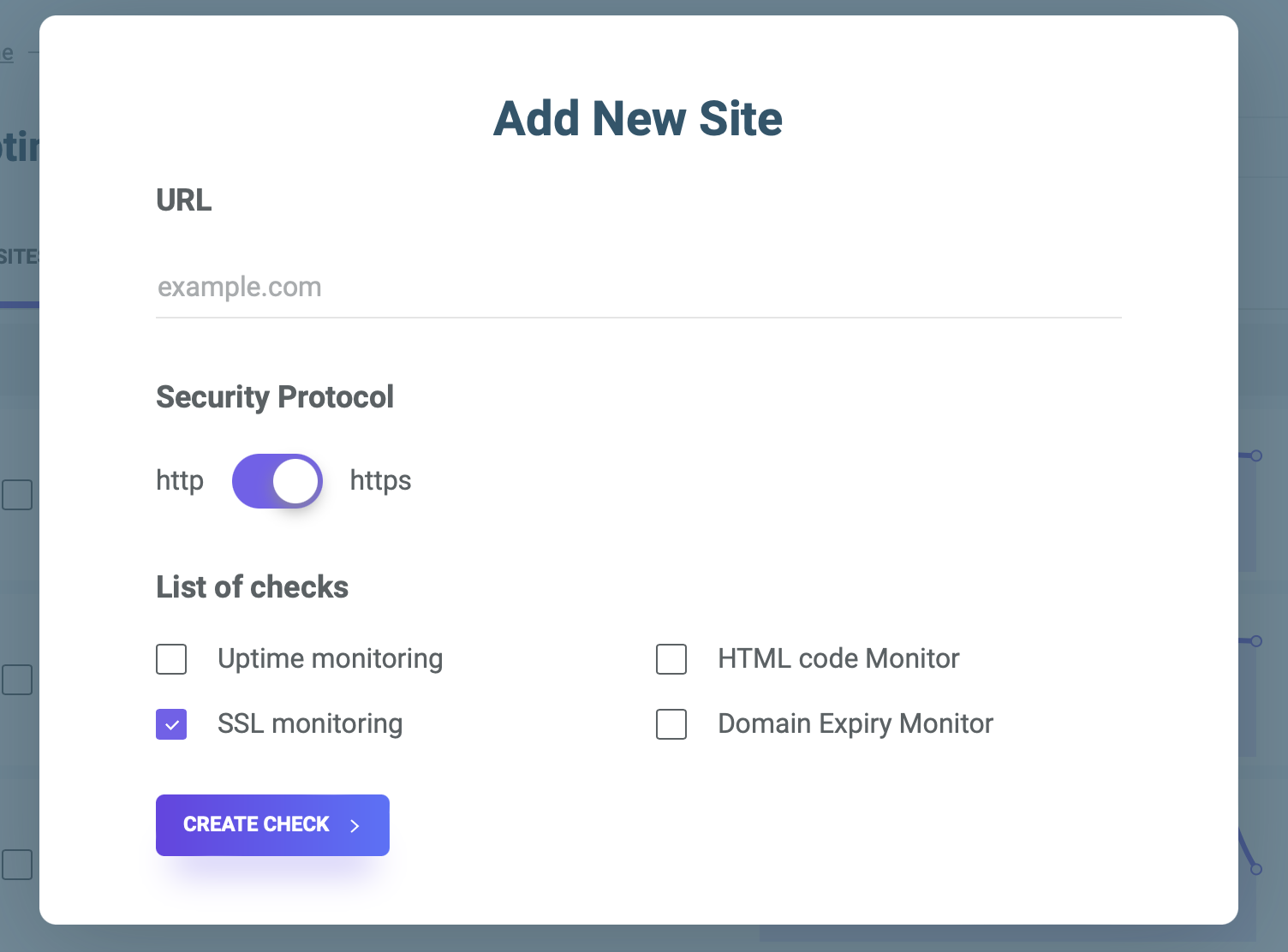1288x952 pixels.
Task: Click the "Domain Expiry Monitor" label text
Action: (856, 724)
